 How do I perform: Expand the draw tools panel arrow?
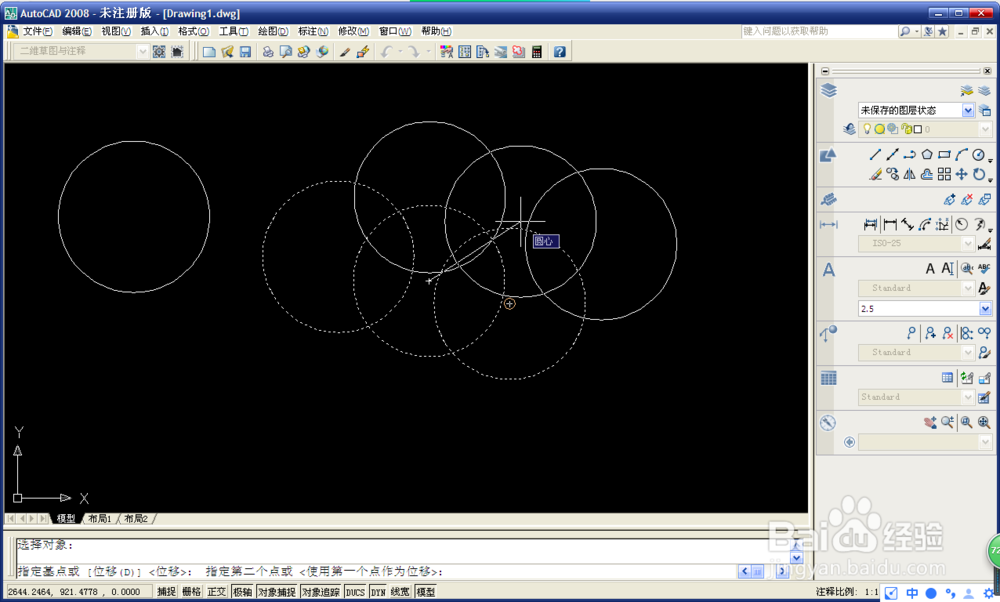(x=990, y=161)
